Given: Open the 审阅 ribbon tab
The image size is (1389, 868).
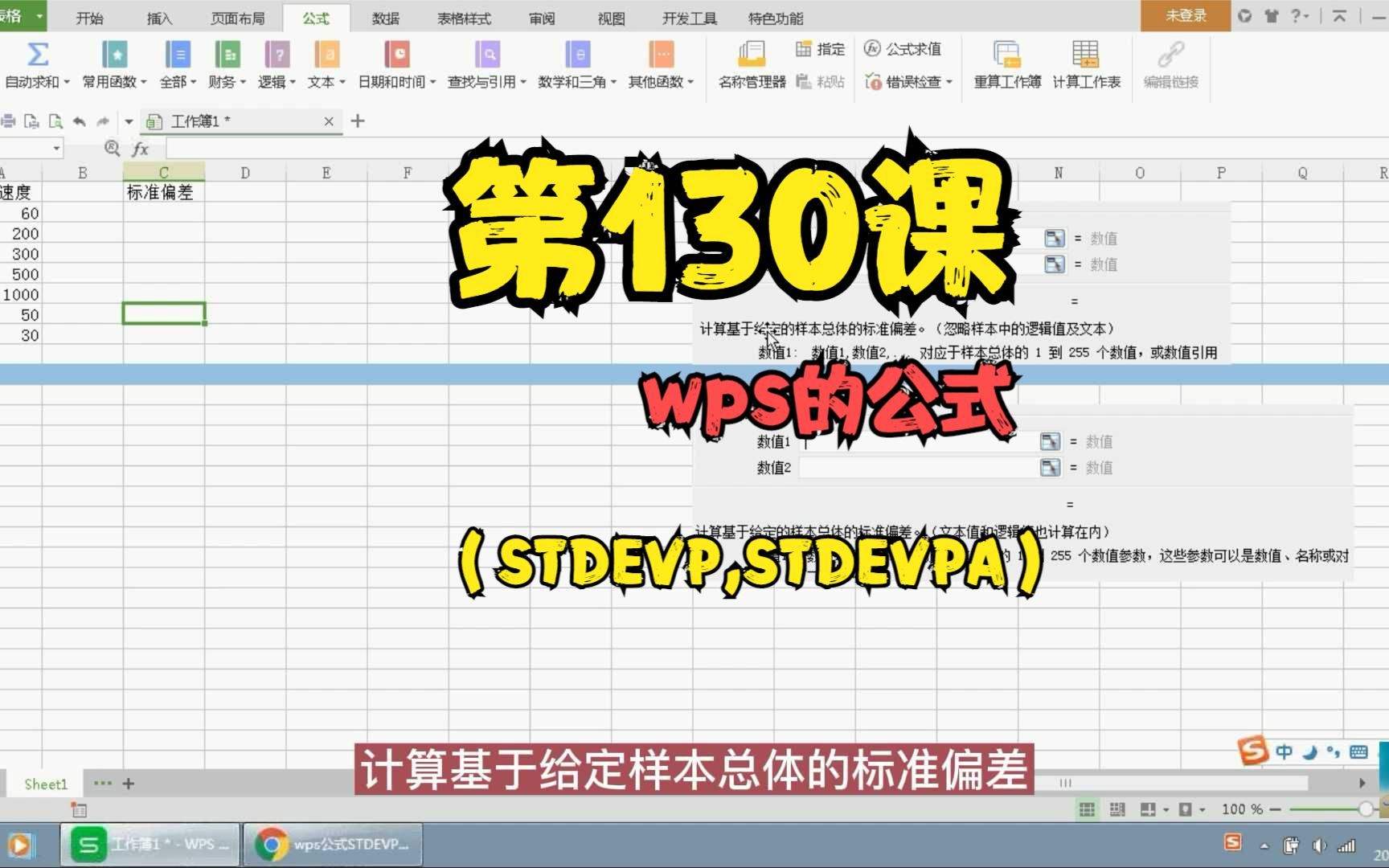Looking at the screenshot, I should click(542, 18).
